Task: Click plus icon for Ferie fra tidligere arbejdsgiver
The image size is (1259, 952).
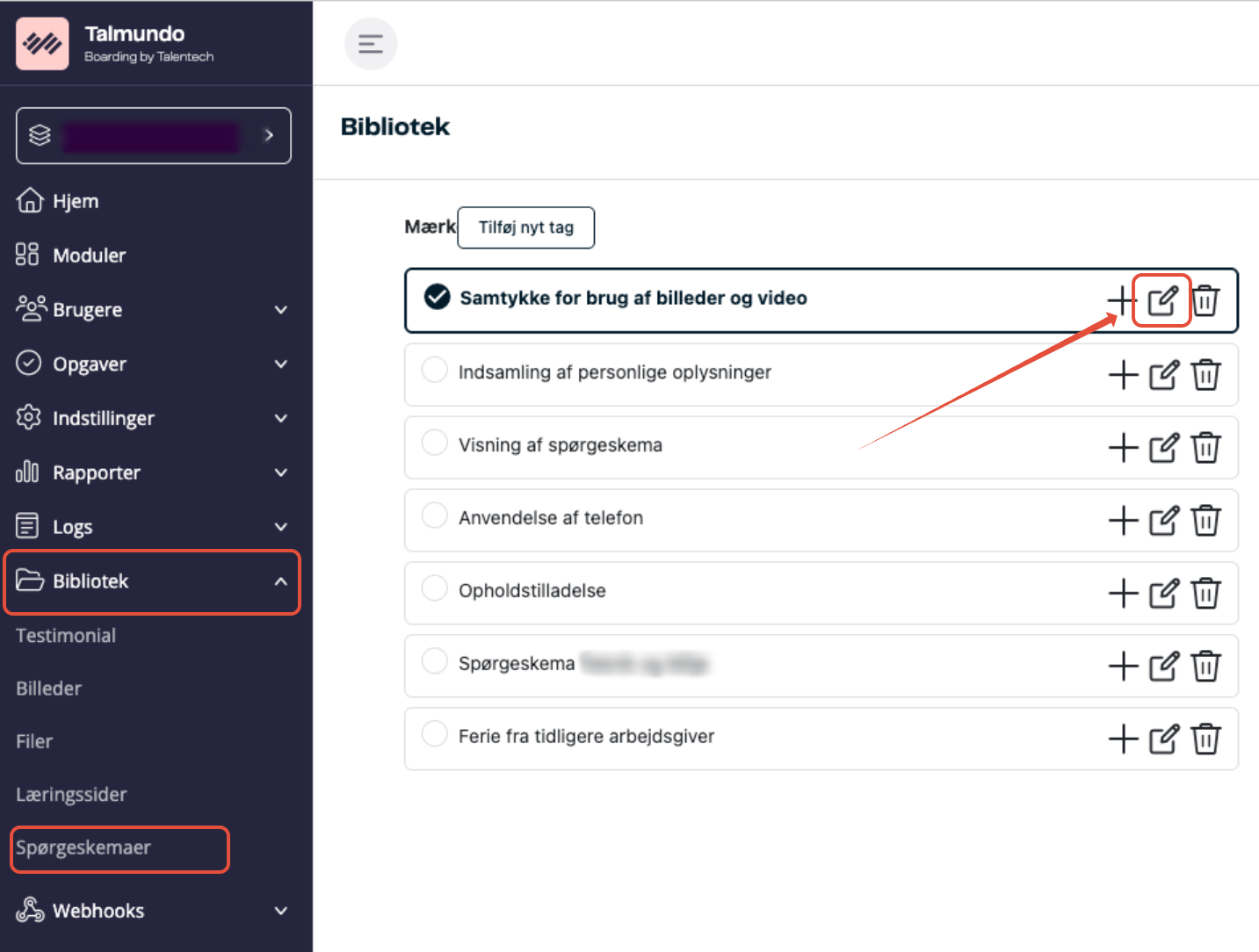Action: coord(1123,739)
